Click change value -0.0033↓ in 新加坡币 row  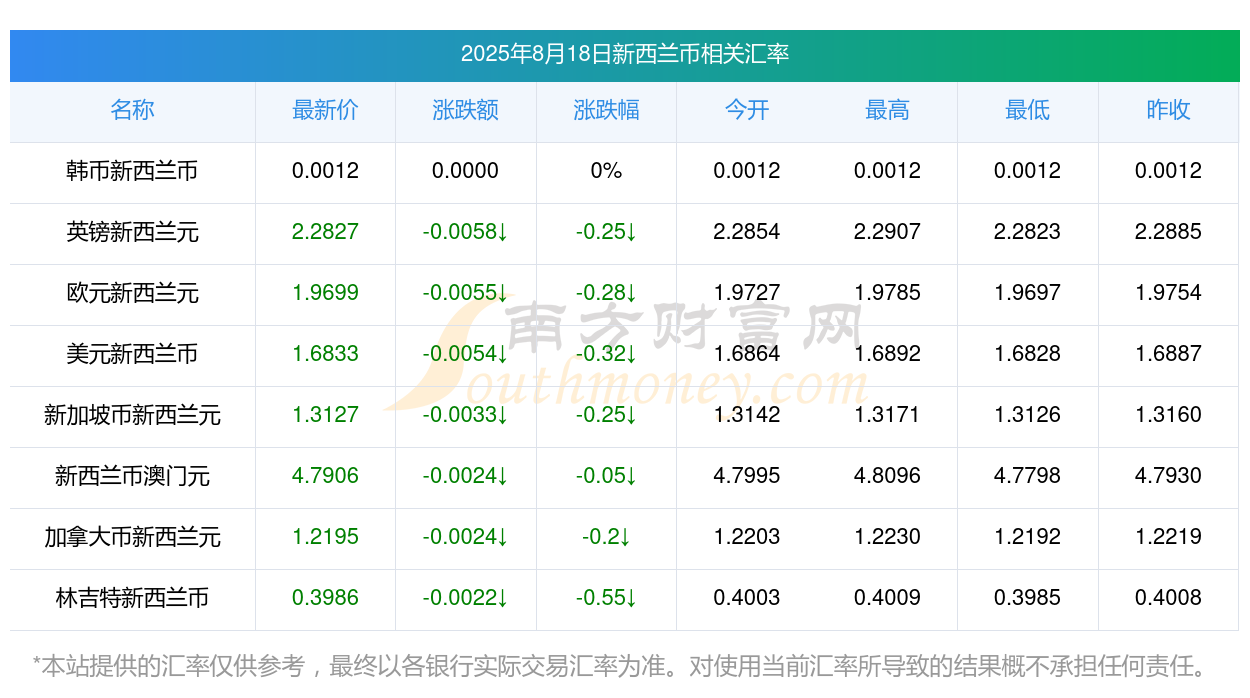click(x=465, y=415)
